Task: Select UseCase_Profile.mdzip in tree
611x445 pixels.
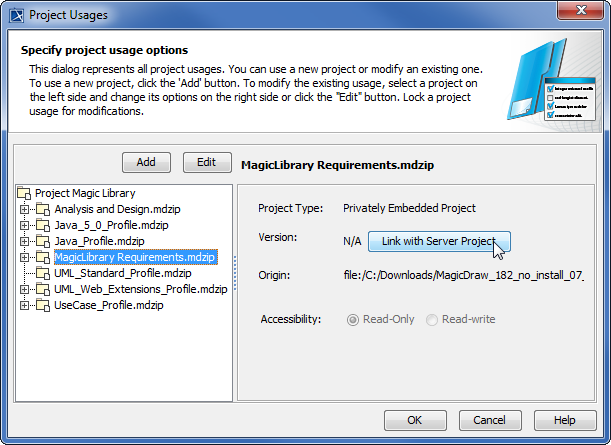Action: click(108, 305)
